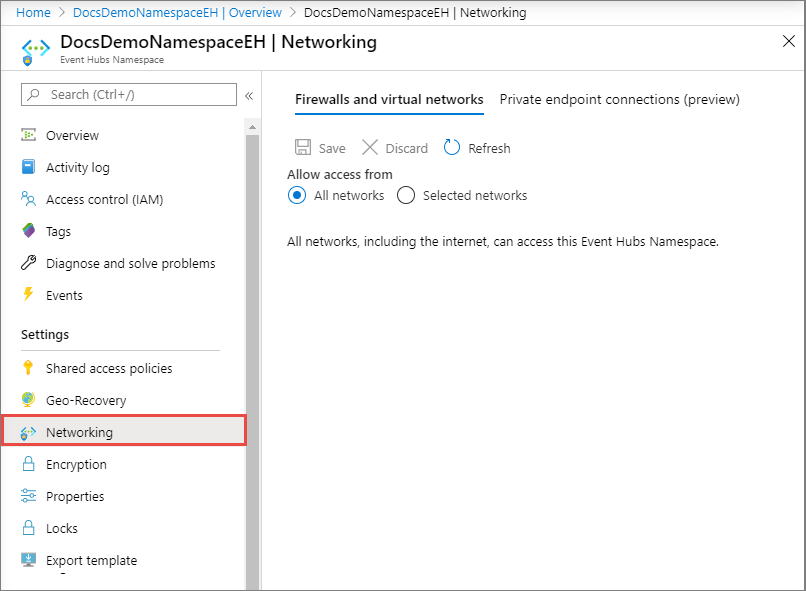Image resolution: width=806 pixels, height=591 pixels.
Task: Click the Discard X icon
Action: pyautogui.click(x=370, y=147)
